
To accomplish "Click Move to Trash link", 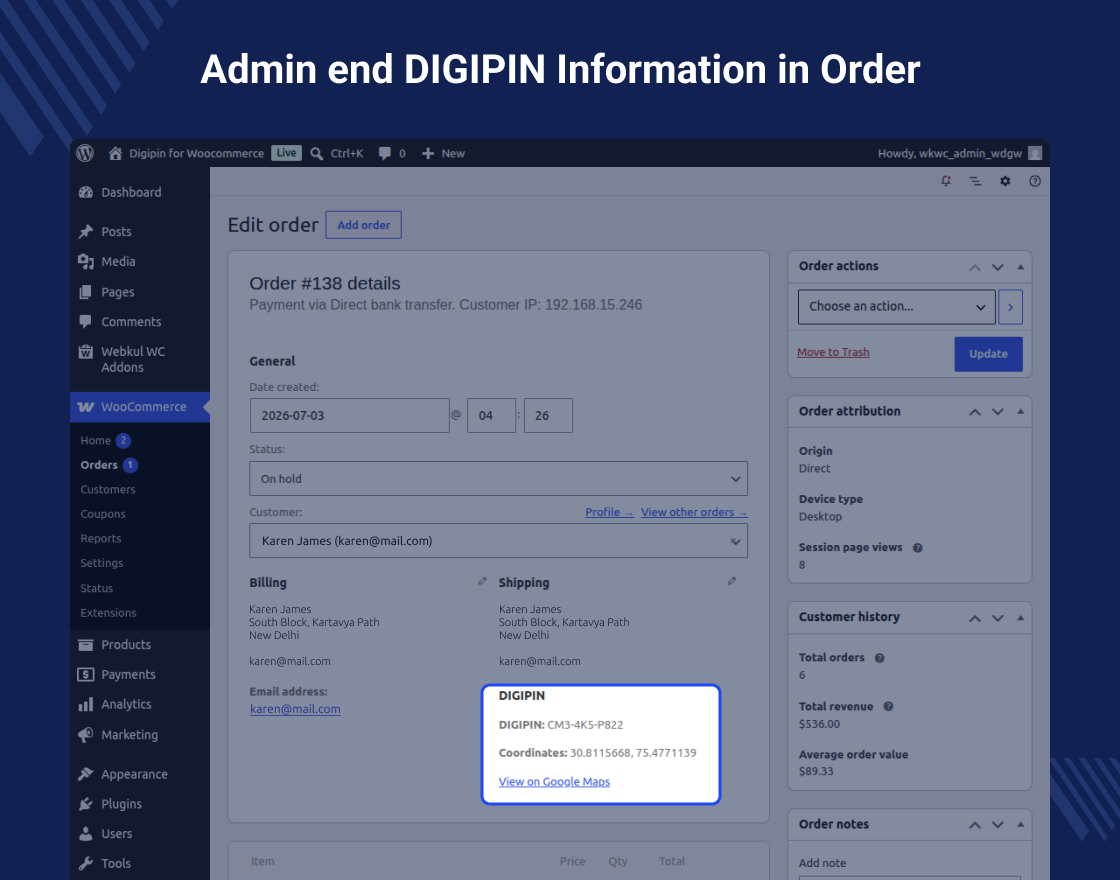I will click(x=833, y=352).
